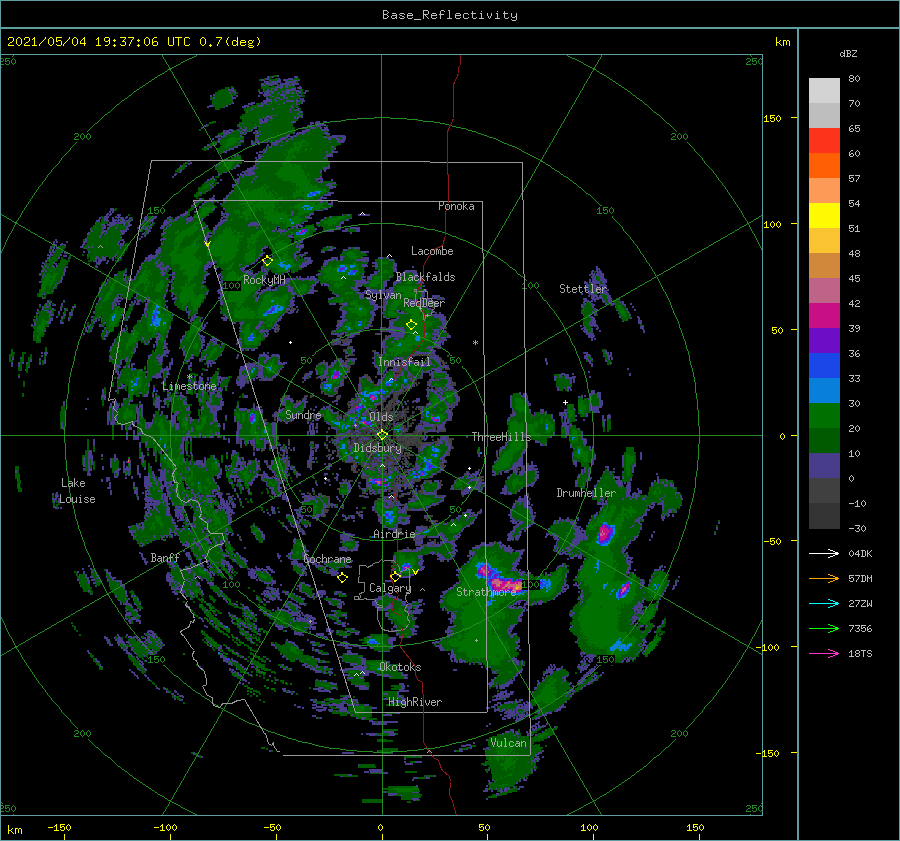Viewport: 900px width, 841px height.
Task: Click the Strathmore city label
Action: coord(486,592)
